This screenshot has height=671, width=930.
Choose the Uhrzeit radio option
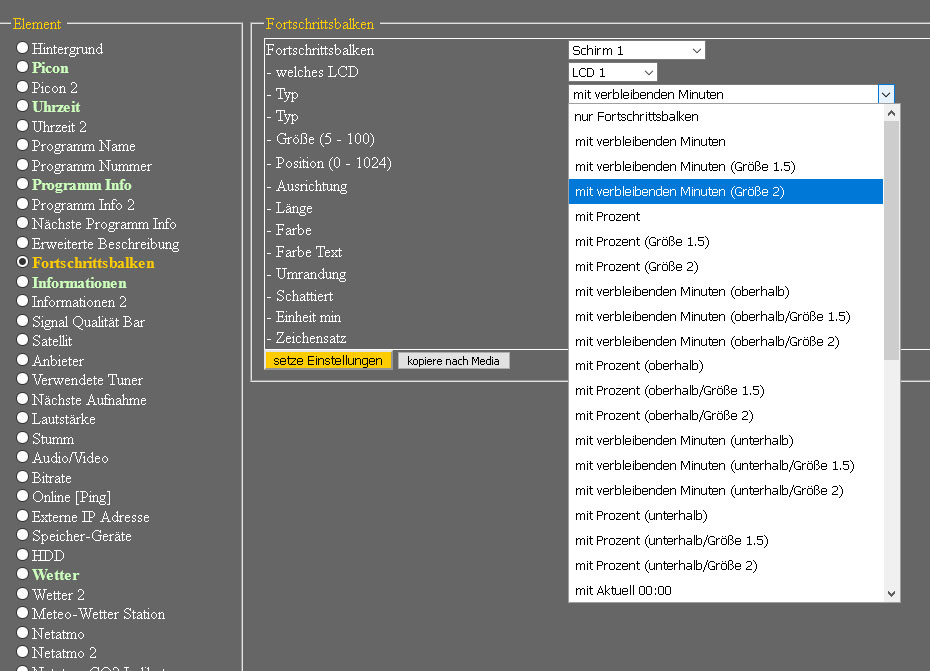pos(23,106)
